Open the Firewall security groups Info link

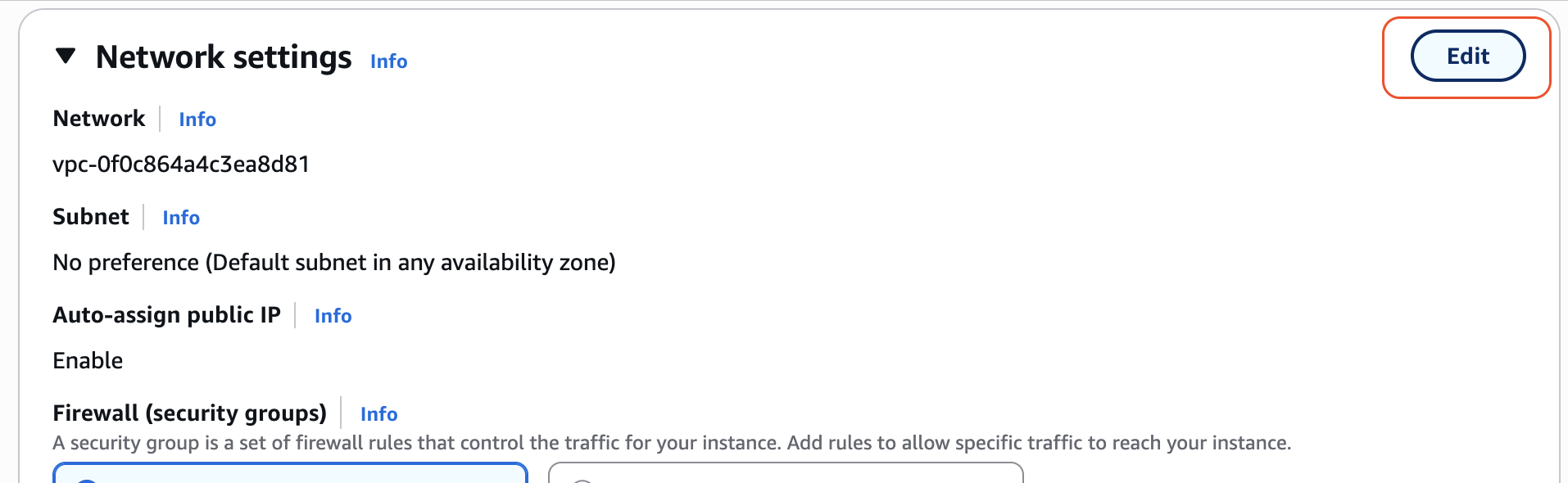coord(378,414)
